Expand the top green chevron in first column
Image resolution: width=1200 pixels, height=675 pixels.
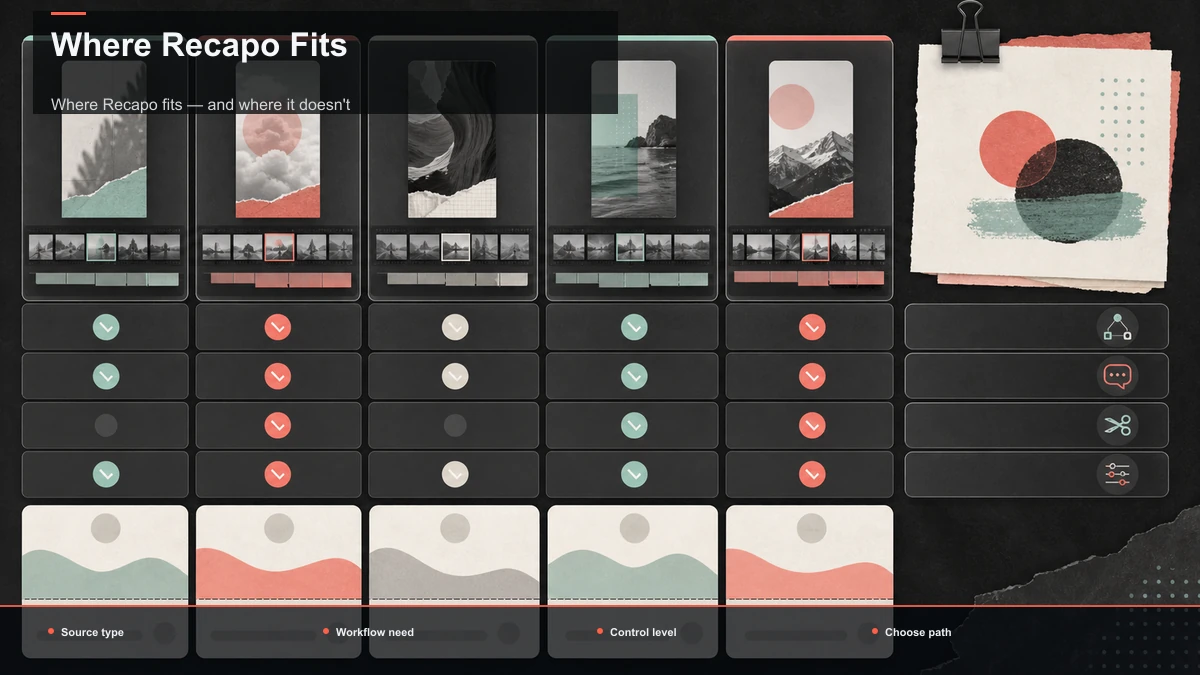point(106,327)
